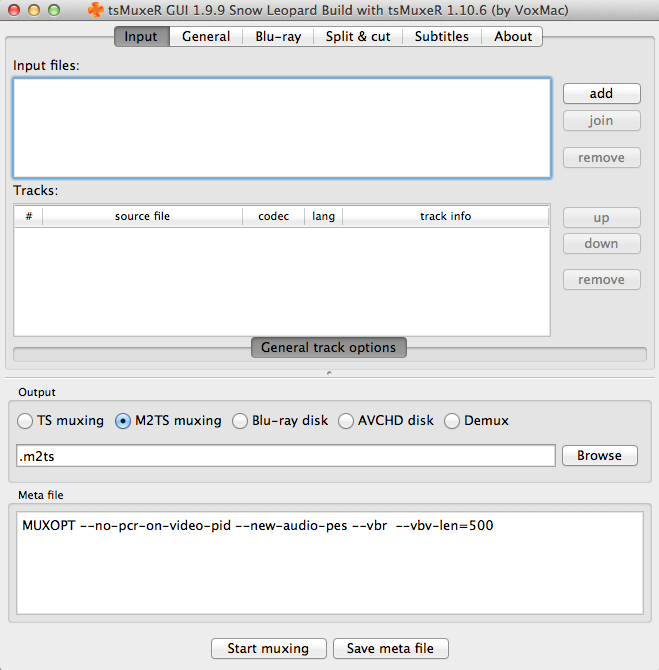Select the TS muxing radio button

click(26, 421)
